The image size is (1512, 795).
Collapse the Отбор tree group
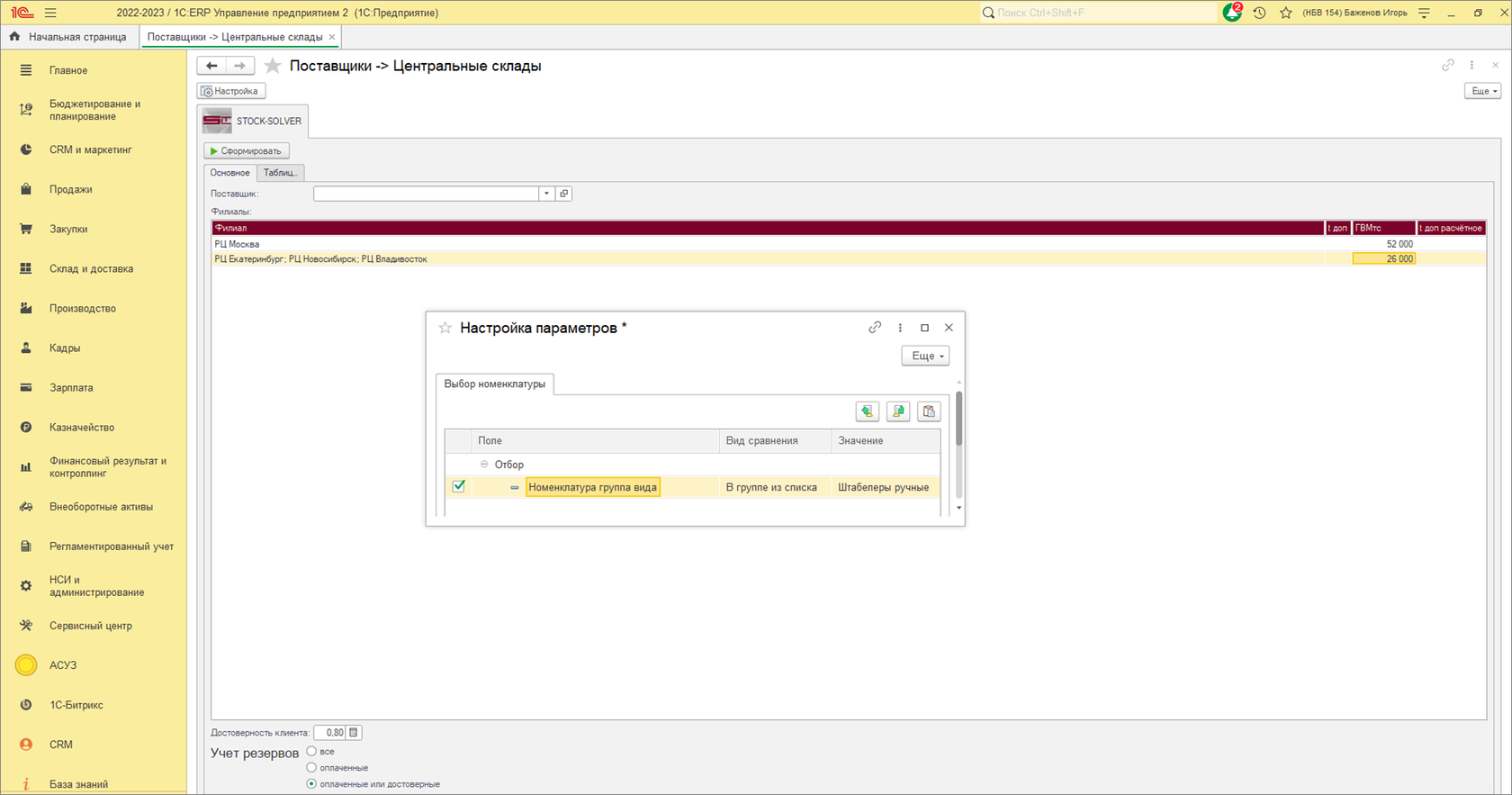coord(484,465)
